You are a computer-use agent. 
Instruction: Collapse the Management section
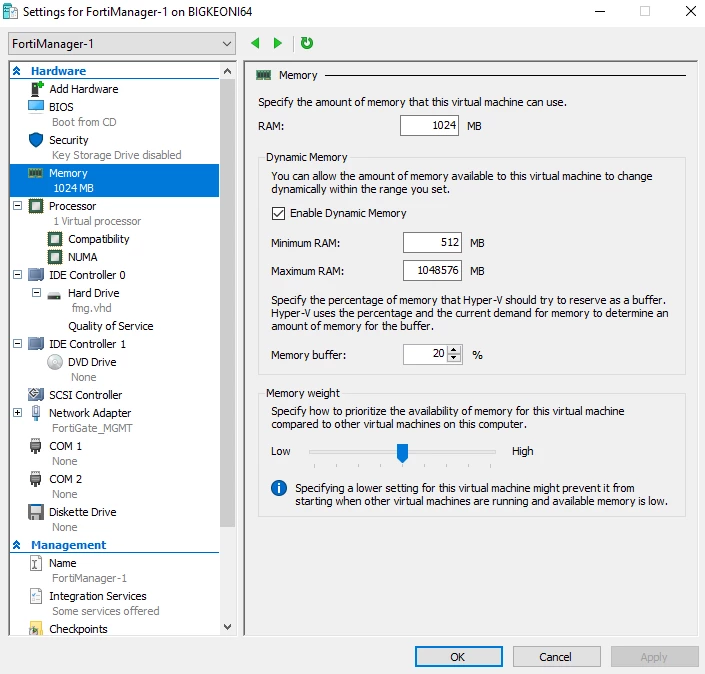click(17, 545)
